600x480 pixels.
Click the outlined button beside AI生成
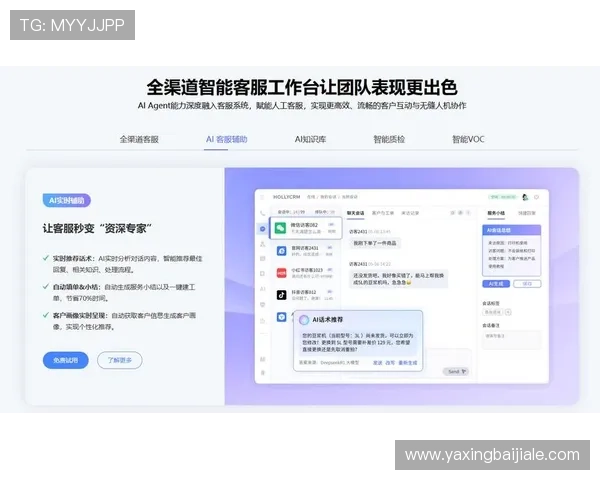click(x=527, y=284)
